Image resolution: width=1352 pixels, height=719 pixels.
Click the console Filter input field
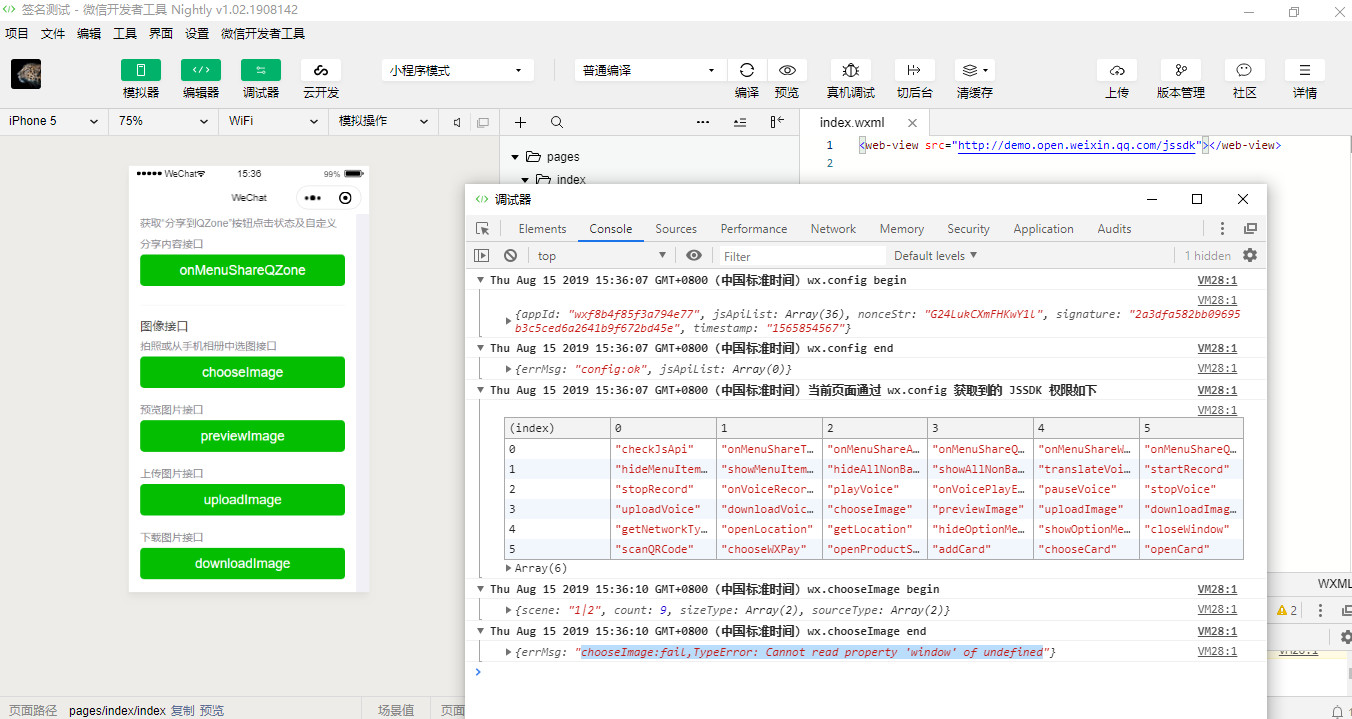[802, 256]
